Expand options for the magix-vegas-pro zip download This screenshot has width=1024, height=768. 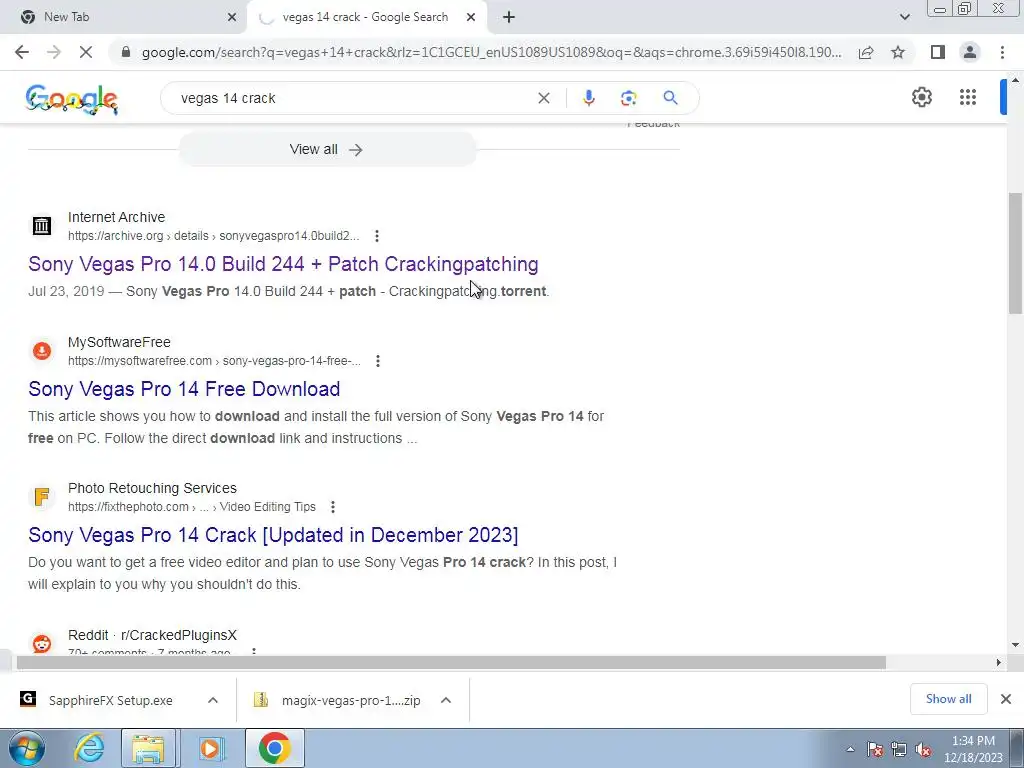tap(446, 700)
